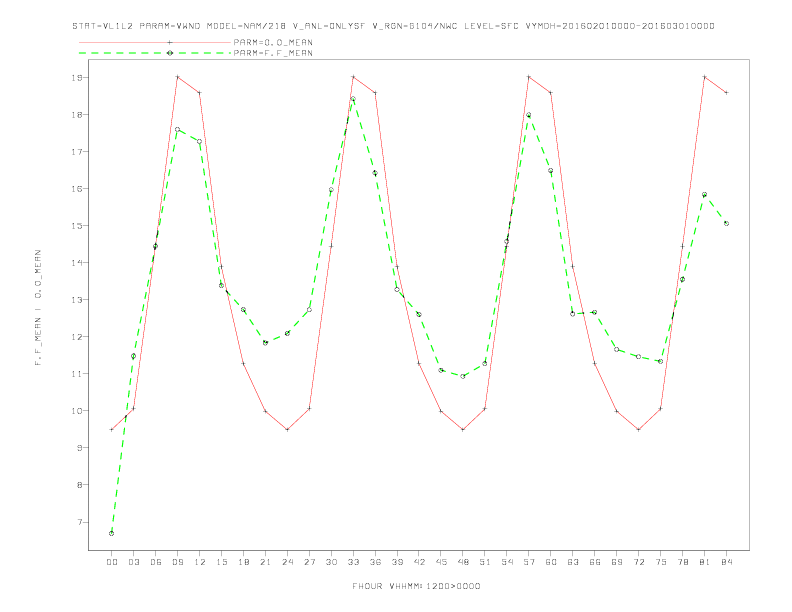Click y-axis tick label 7
This screenshot has width=792, height=612.
click(80, 522)
